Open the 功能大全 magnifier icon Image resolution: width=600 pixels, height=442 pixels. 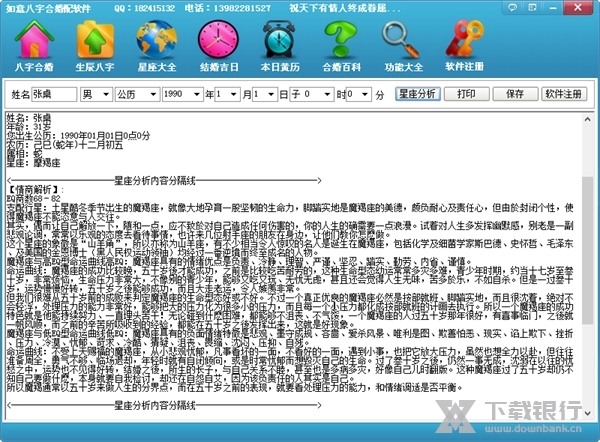[402, 39]
